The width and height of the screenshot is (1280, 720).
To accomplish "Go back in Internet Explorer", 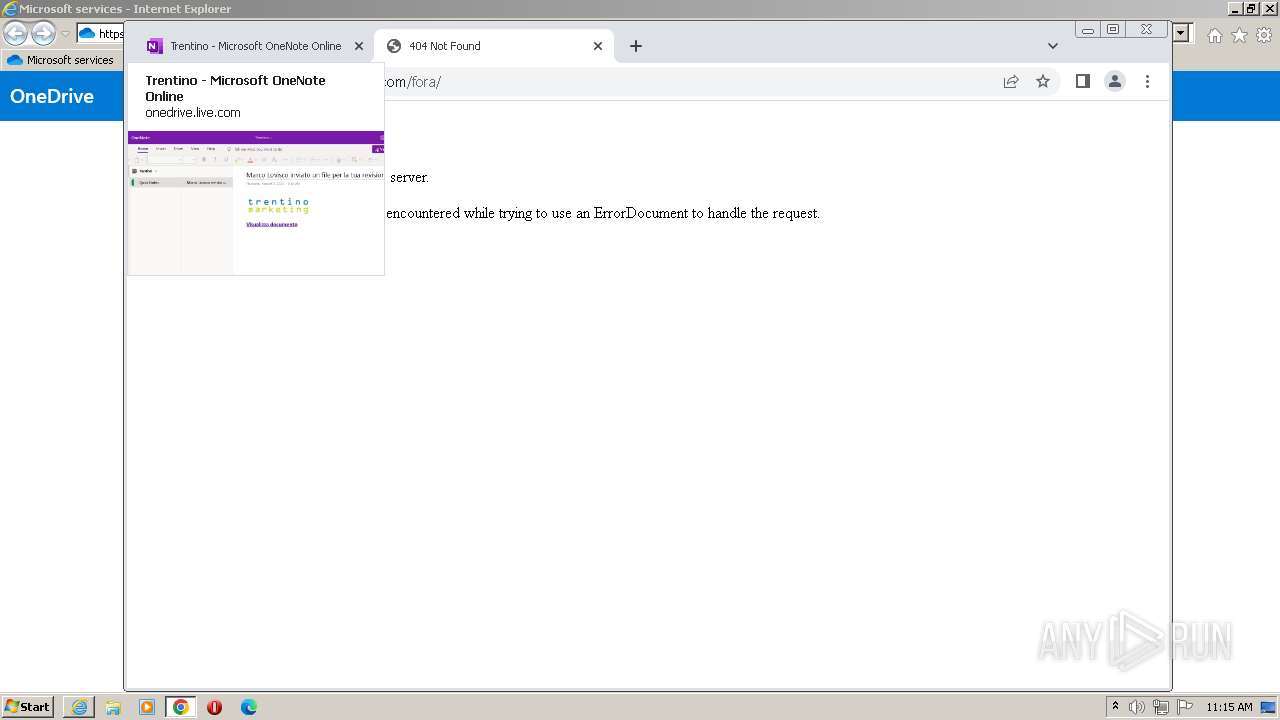I will click(15, 34).
